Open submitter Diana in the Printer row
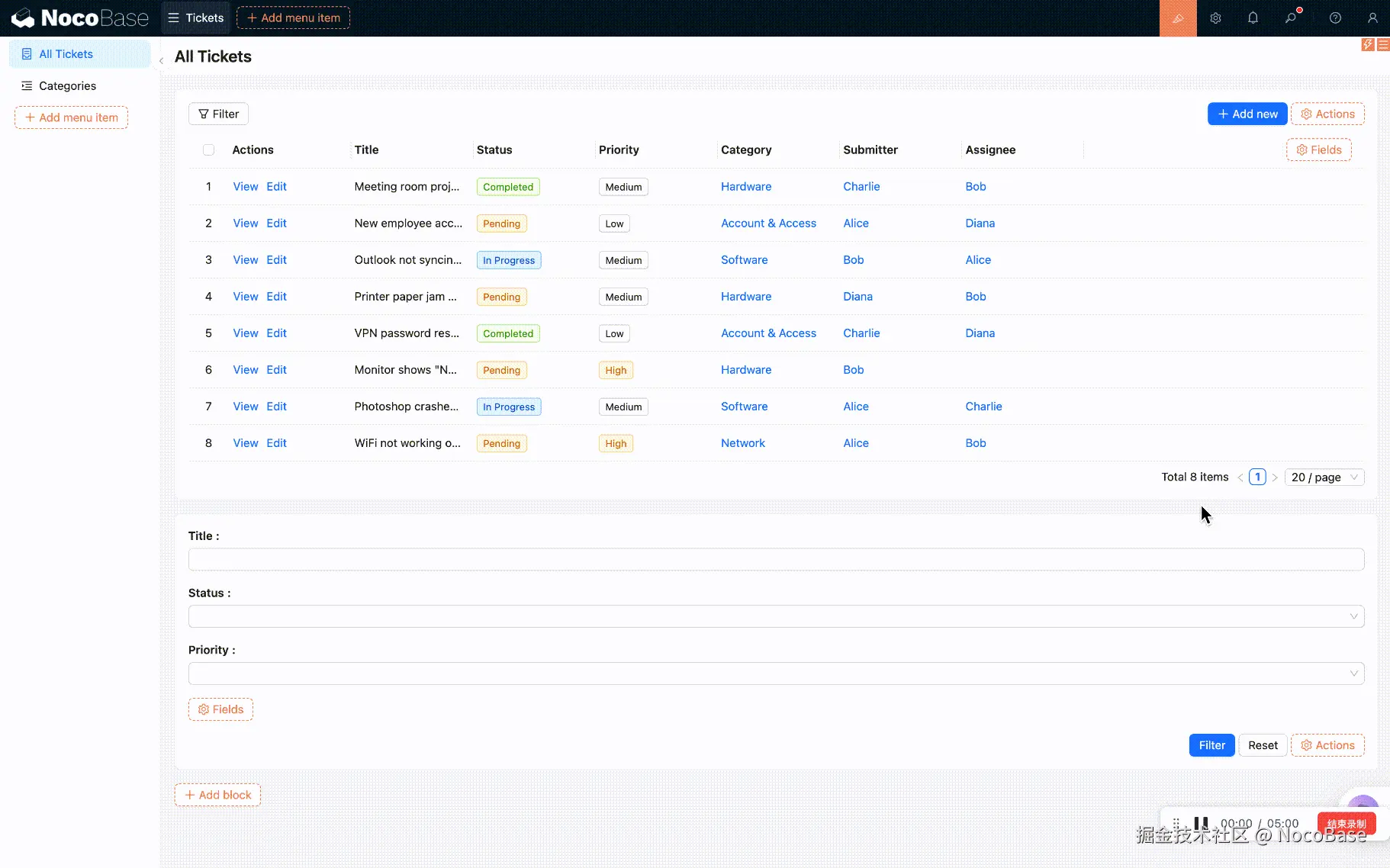Image resolution: width=1390 pixels, height=868 pixels. 857,297
